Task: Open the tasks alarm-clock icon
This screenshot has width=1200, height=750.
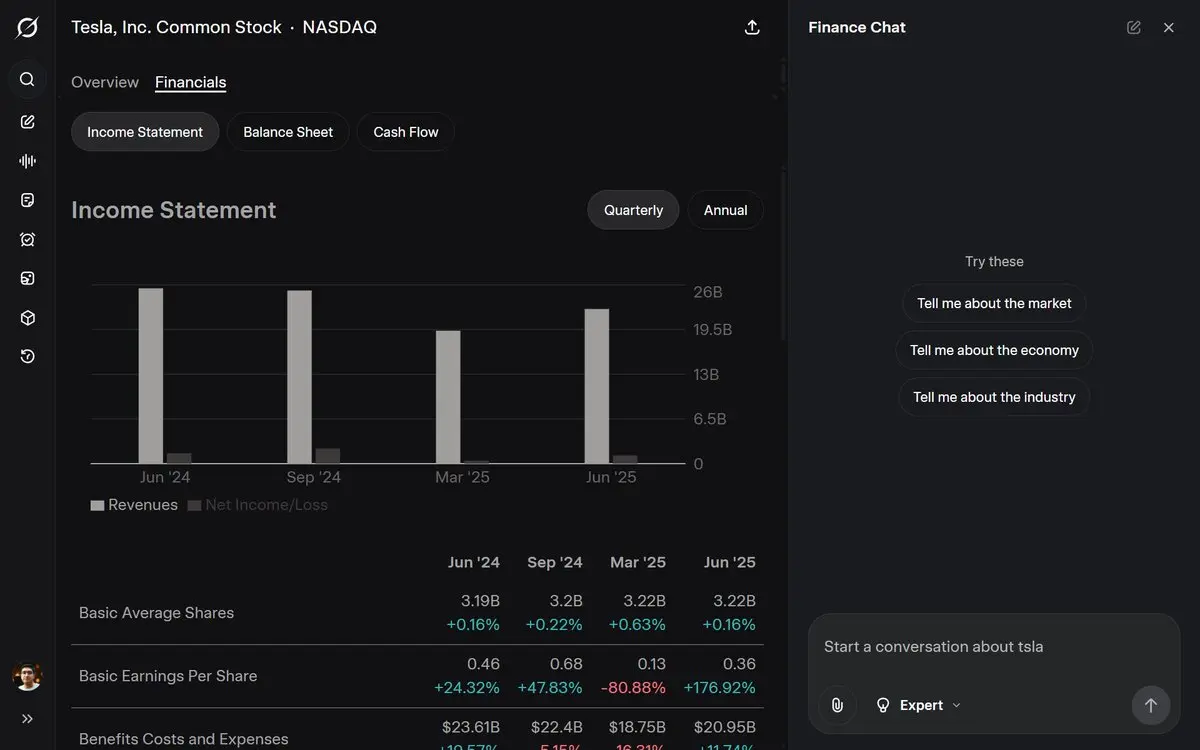Action: (x=27, y=240)
